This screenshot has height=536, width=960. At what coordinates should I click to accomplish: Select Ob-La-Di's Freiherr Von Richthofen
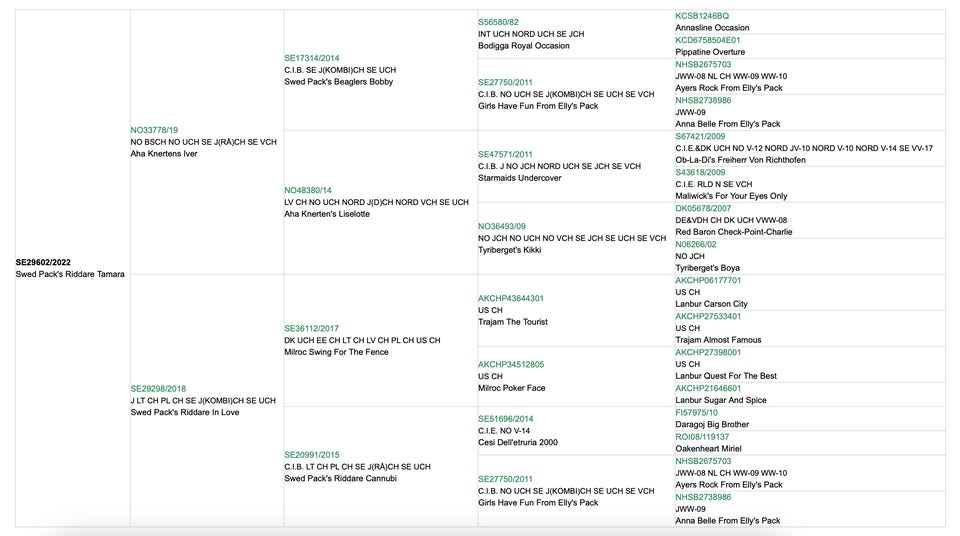(741, 160)
